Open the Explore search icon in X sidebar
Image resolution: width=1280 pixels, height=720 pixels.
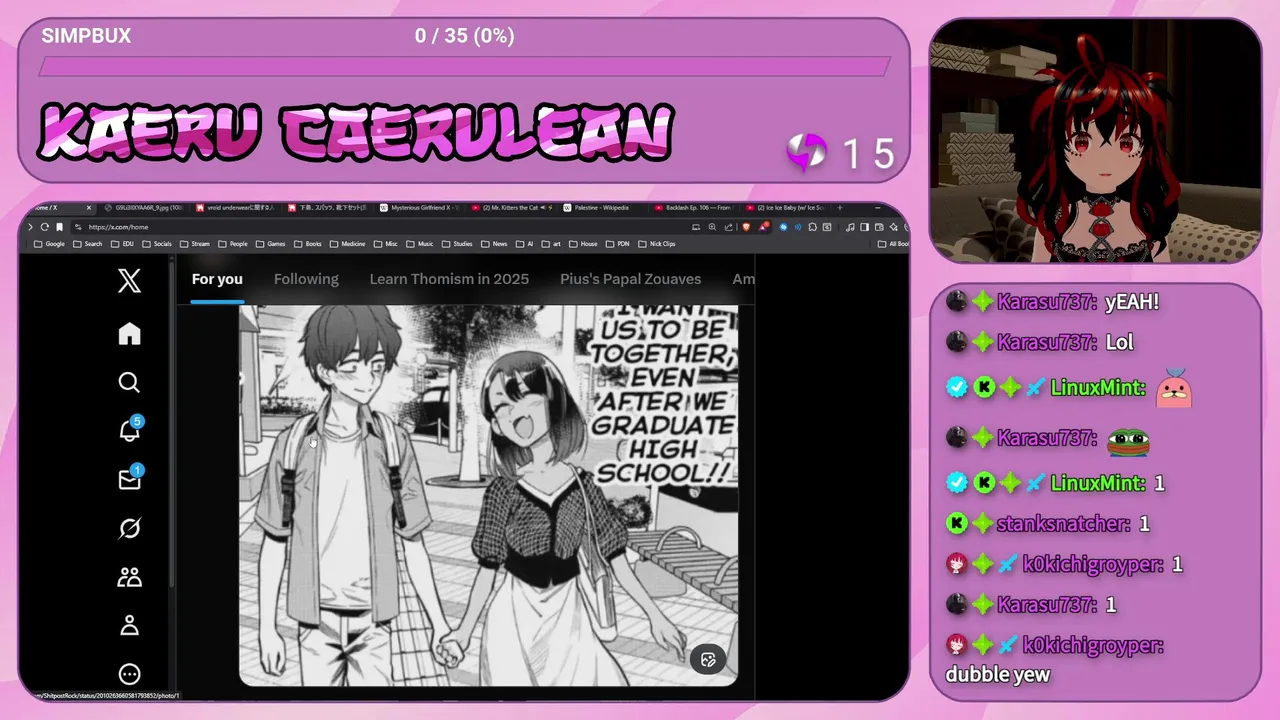click(x=129, y=382)
